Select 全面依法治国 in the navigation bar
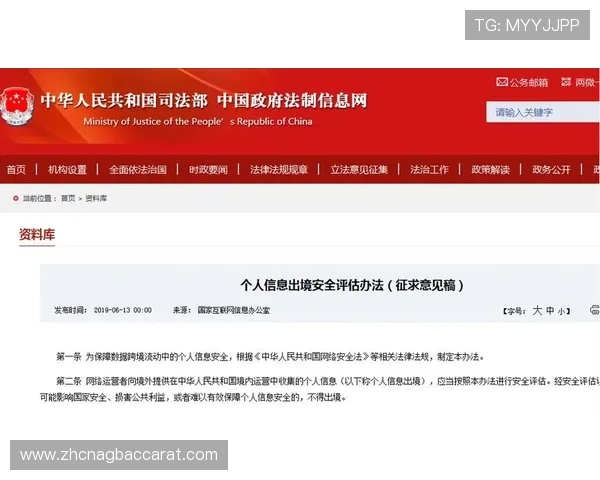The width and height of the screenshot is (600, 480). pyautogui.click(x=138, y=170)
